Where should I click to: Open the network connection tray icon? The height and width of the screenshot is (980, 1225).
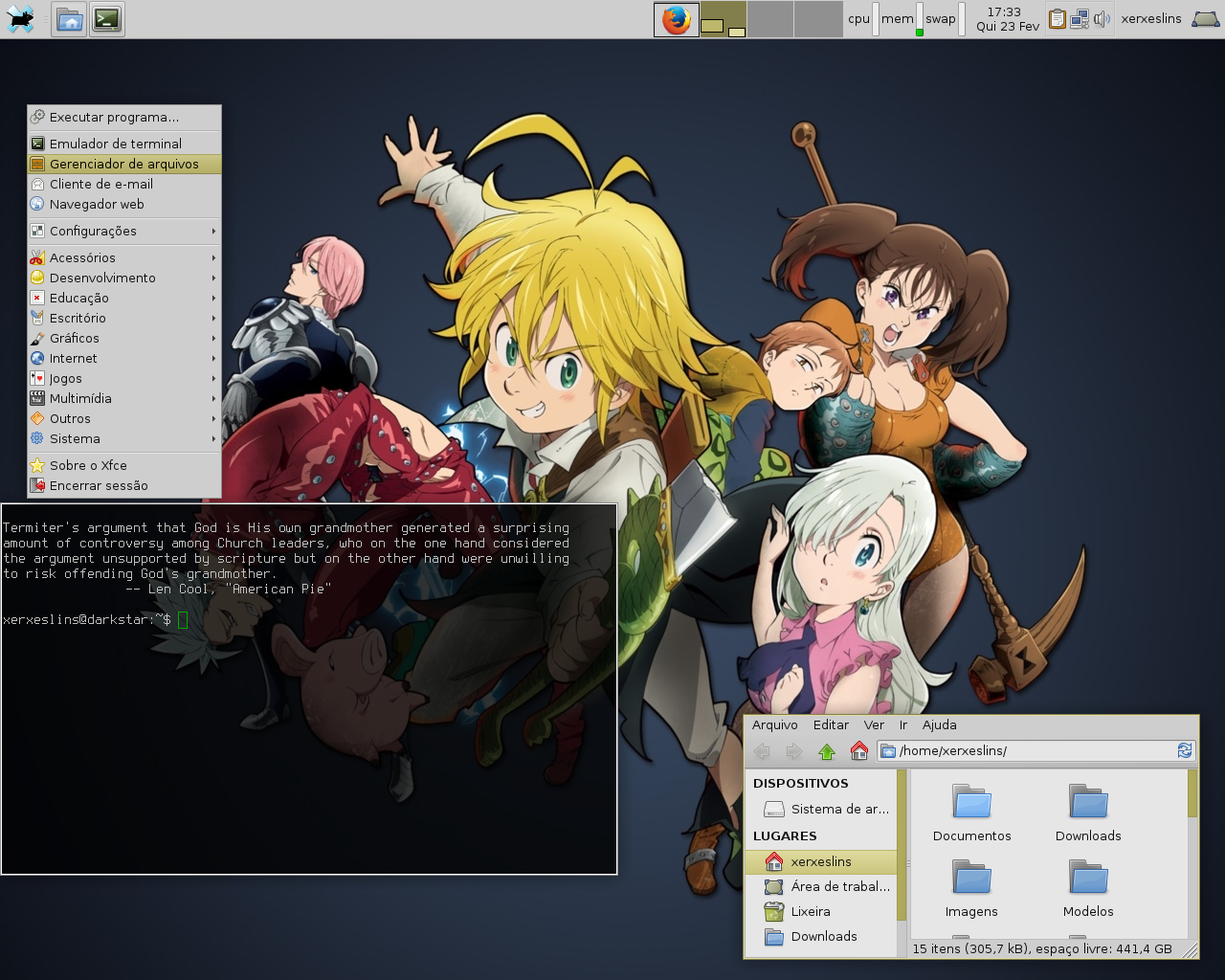[x=1080, y=19]
